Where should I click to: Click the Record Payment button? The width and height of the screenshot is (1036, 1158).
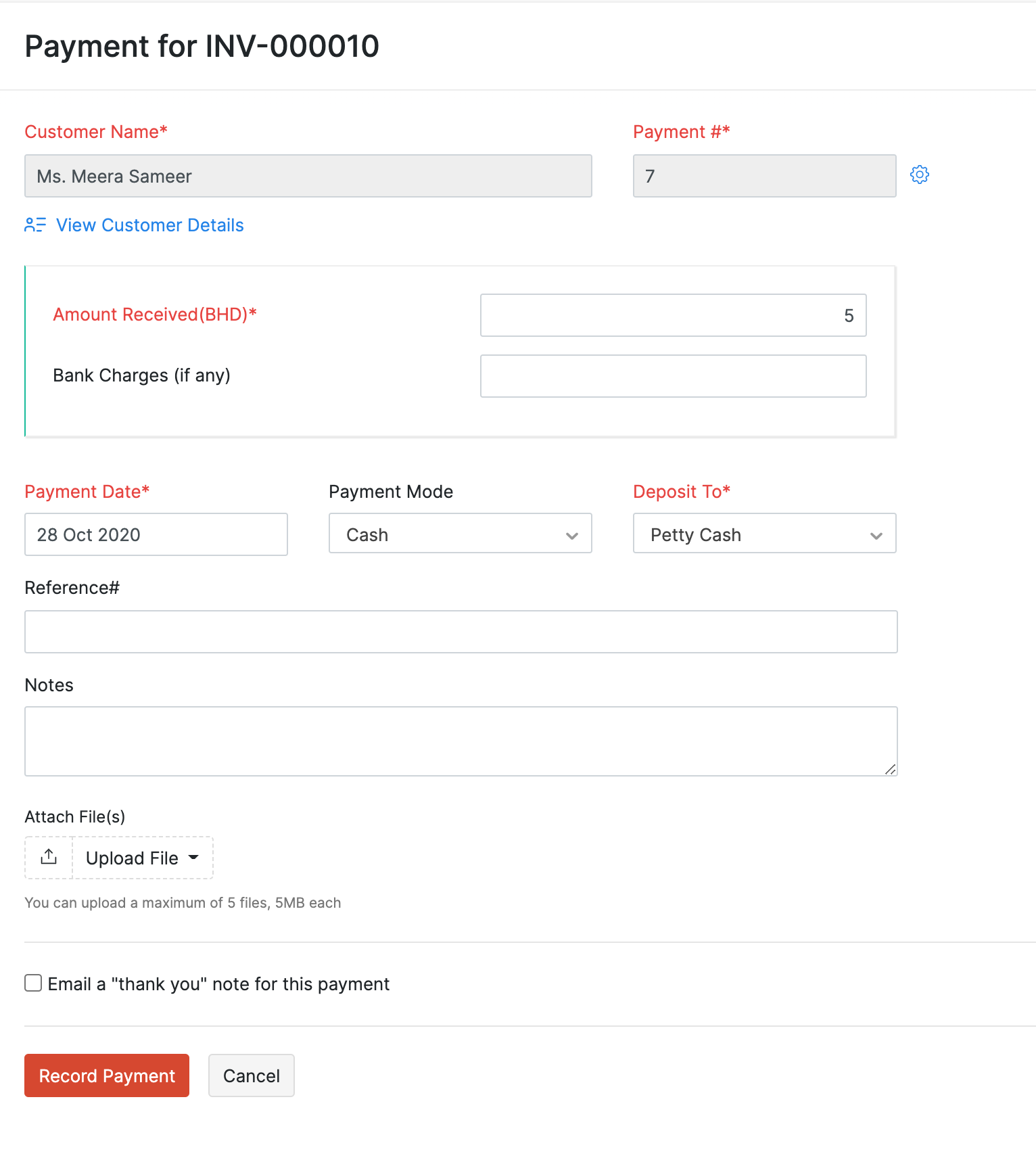[x=107, y=1075]
